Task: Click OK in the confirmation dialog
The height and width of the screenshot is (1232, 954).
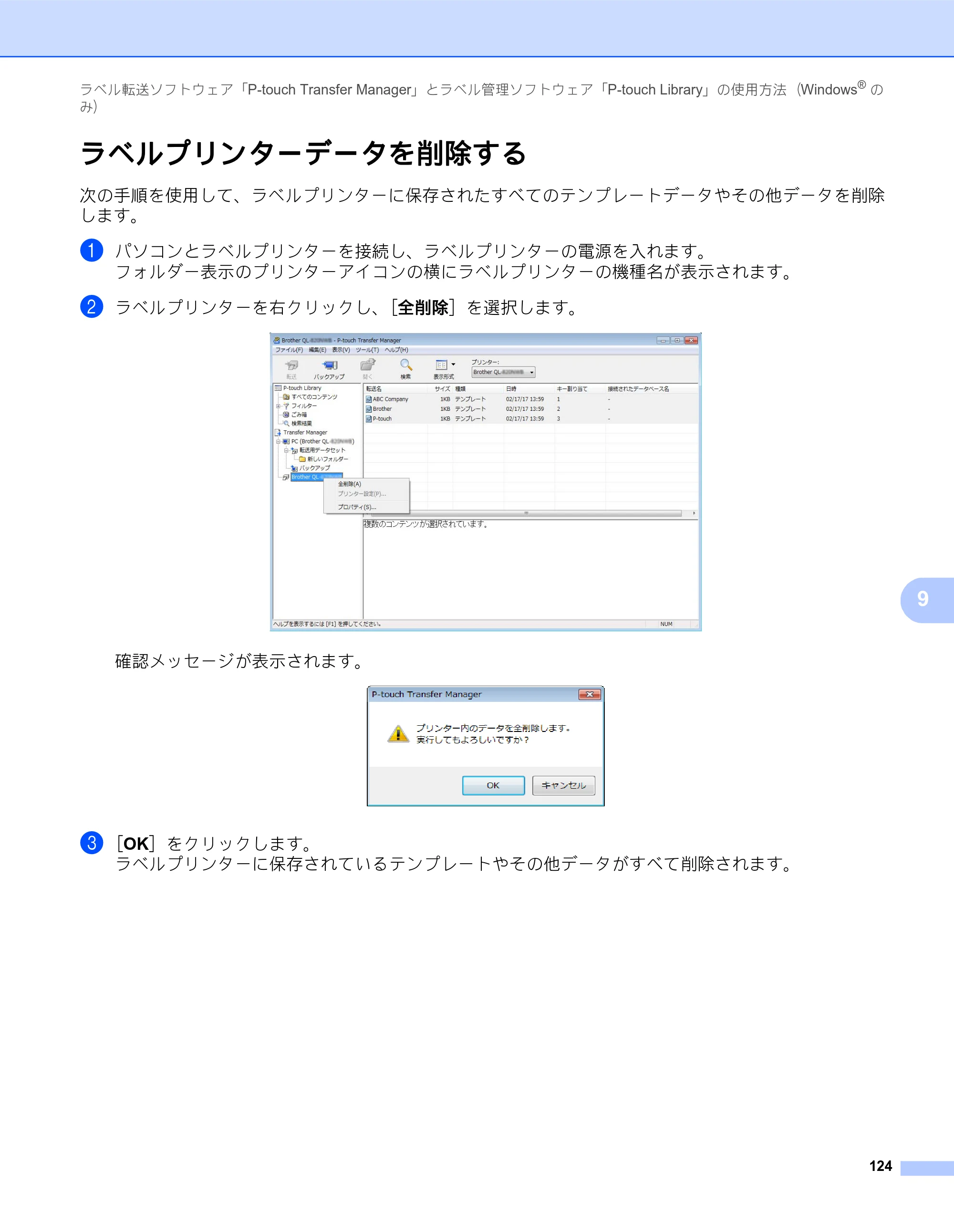Action: coord(493,785)
